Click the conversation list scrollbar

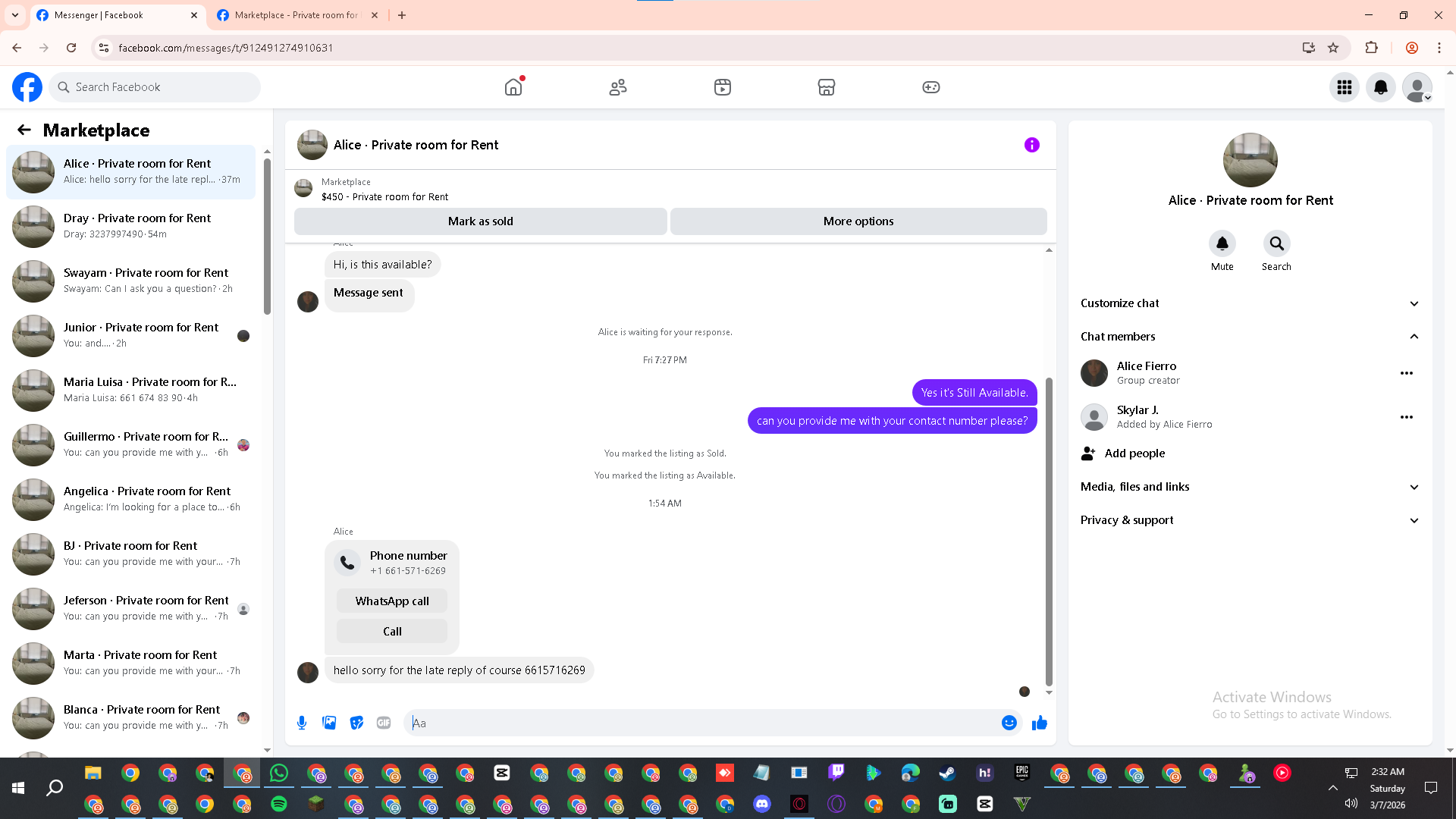coord(267,235)
